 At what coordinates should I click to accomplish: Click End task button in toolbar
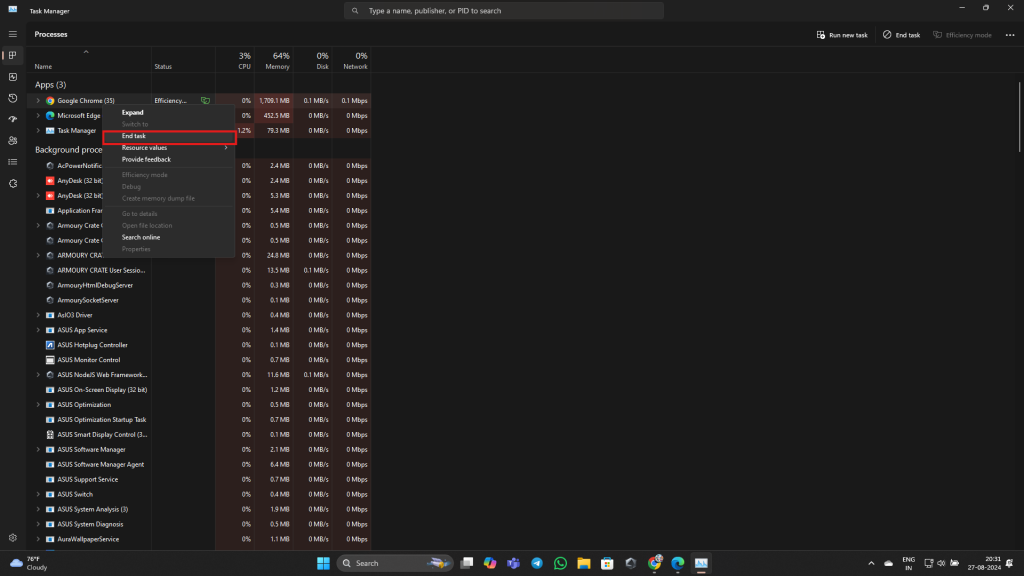901,35
